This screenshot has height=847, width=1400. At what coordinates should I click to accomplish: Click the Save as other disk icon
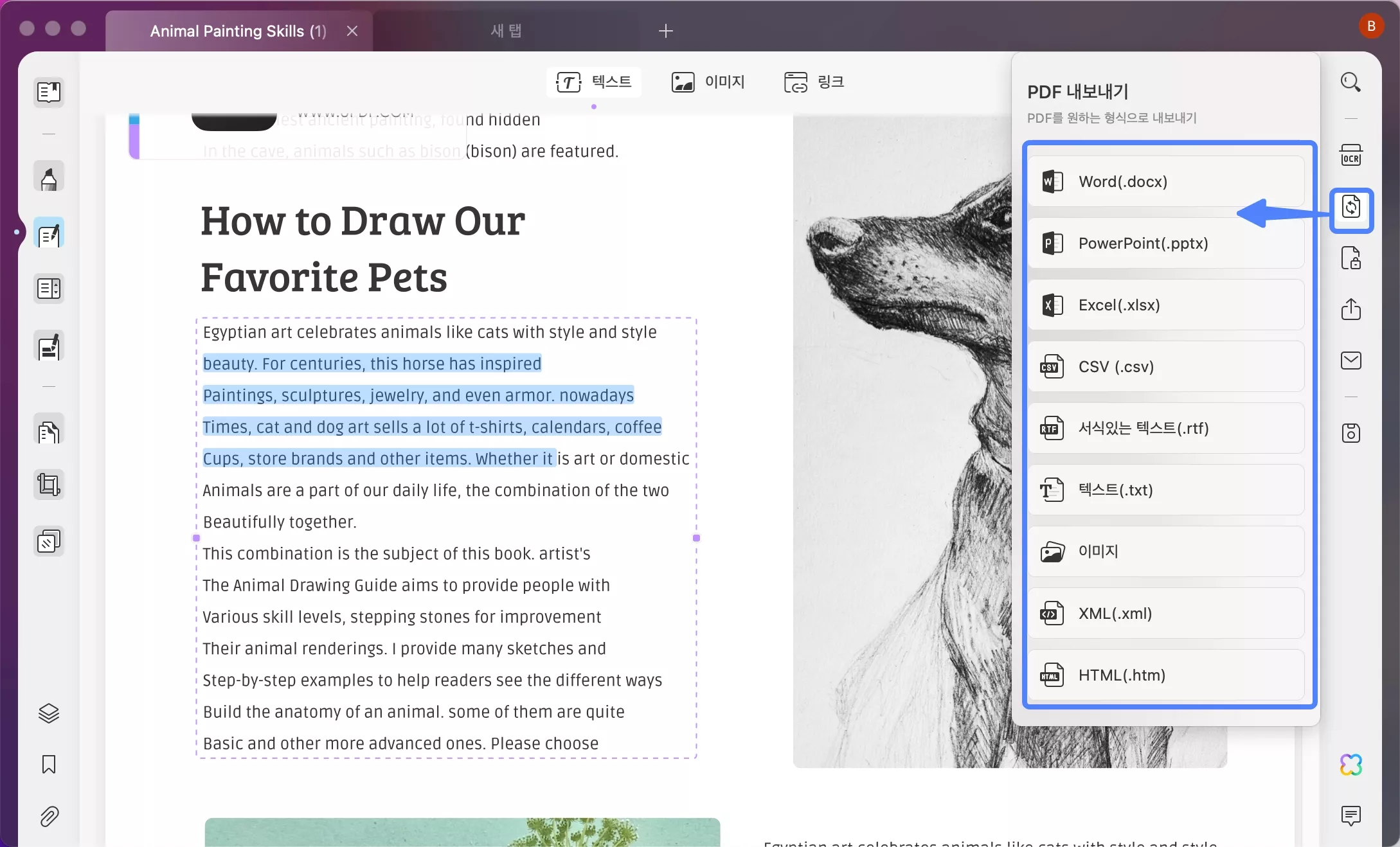pyautogui.click(x=1351, y=433)
